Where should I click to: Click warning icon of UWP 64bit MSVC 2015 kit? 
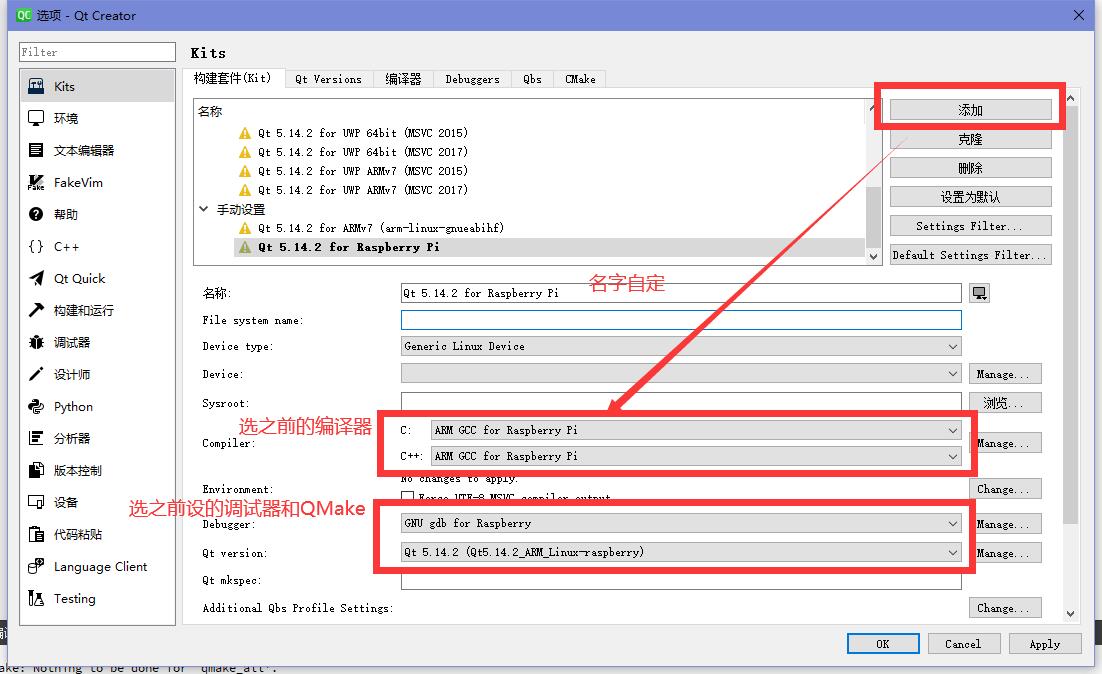tap(245, 134)
